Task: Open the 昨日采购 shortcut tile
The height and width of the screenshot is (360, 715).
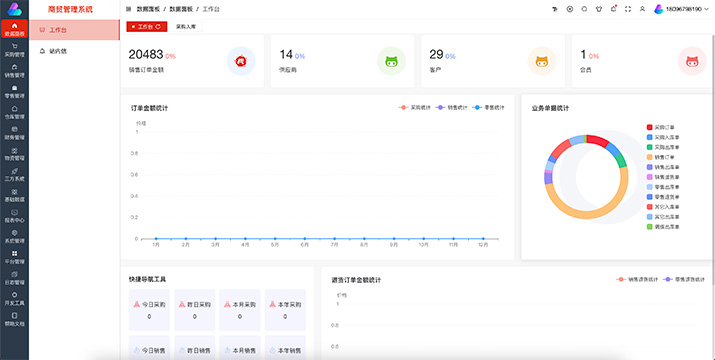Action: 194,310
